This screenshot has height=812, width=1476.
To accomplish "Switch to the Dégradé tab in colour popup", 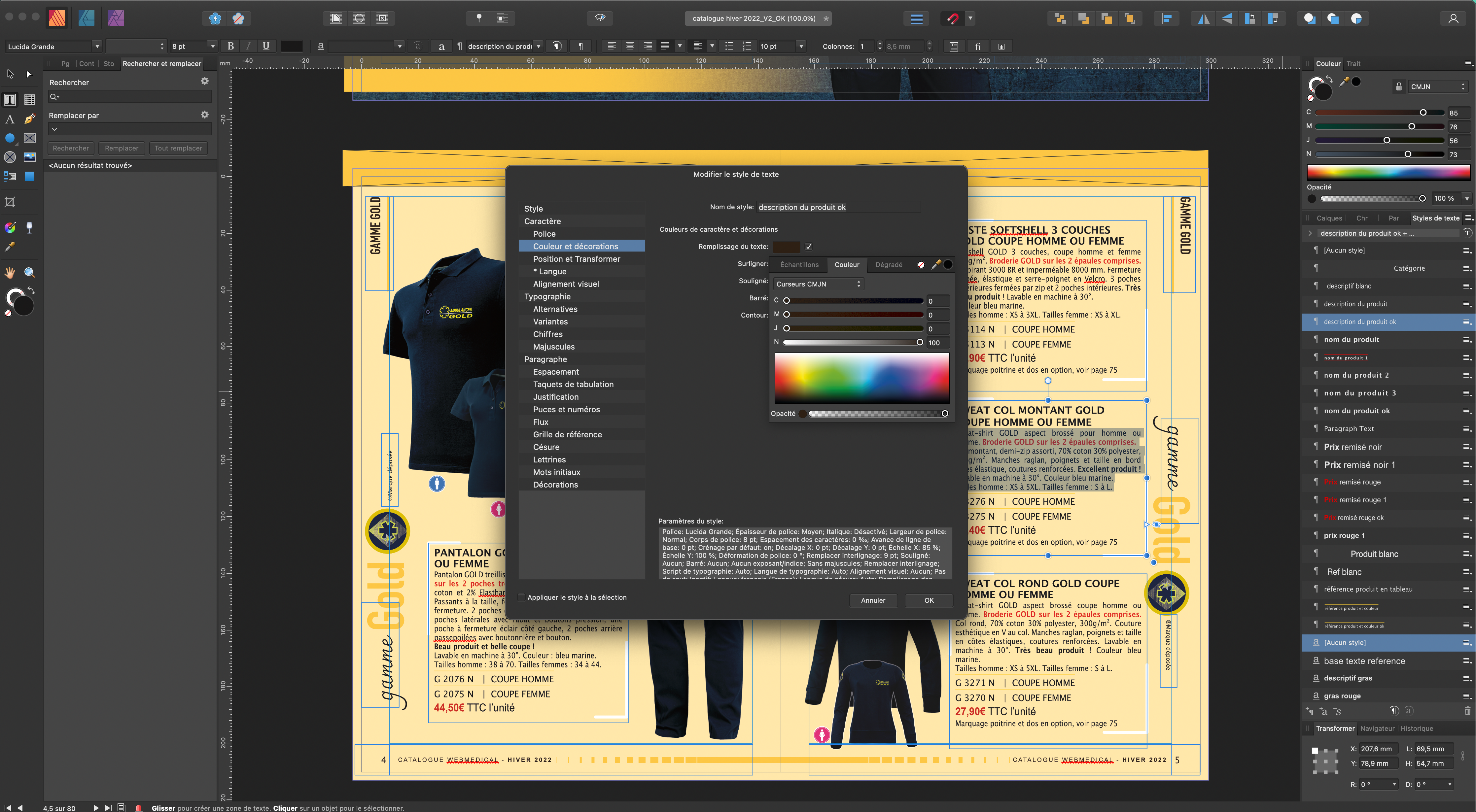I will tap(888, 264).
